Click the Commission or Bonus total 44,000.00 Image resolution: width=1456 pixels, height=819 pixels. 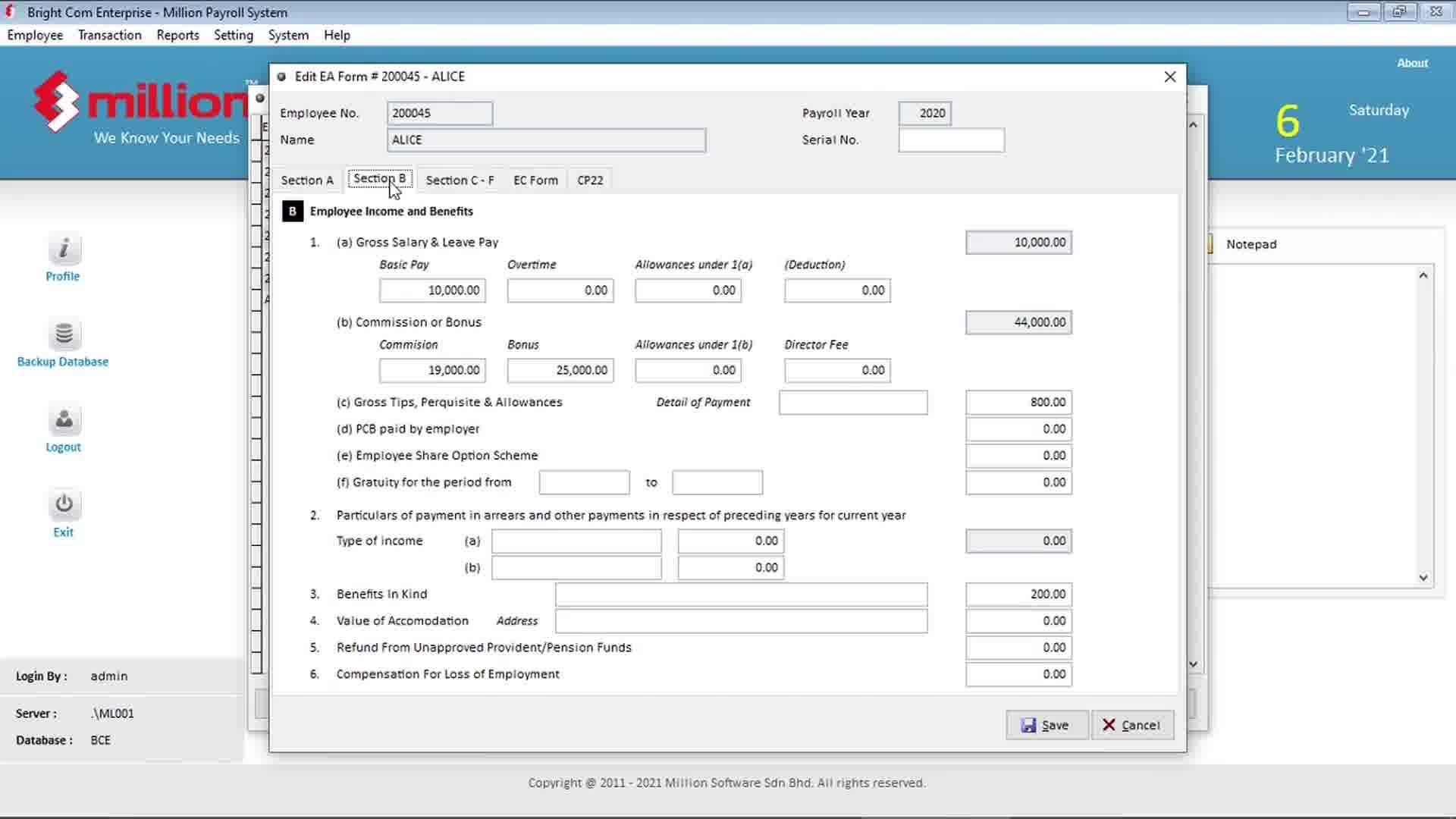click(x=1018, y=322)
